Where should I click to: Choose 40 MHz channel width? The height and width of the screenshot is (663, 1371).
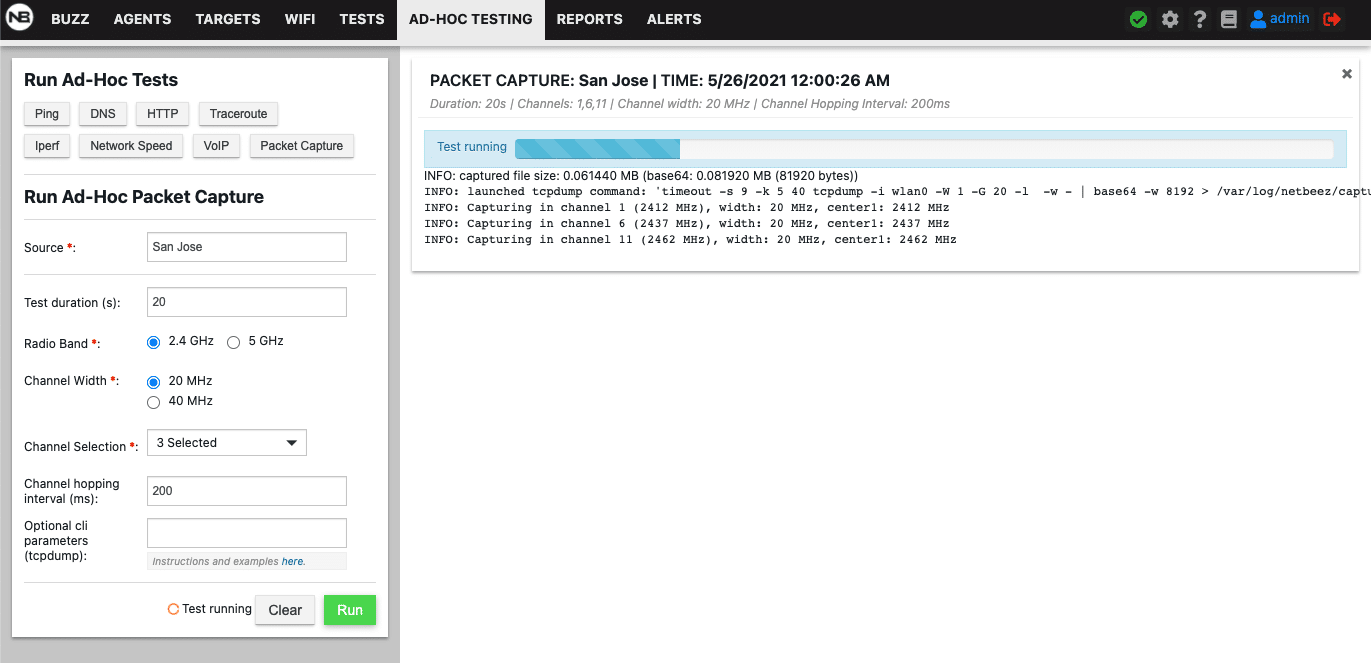tap(153, 402)
